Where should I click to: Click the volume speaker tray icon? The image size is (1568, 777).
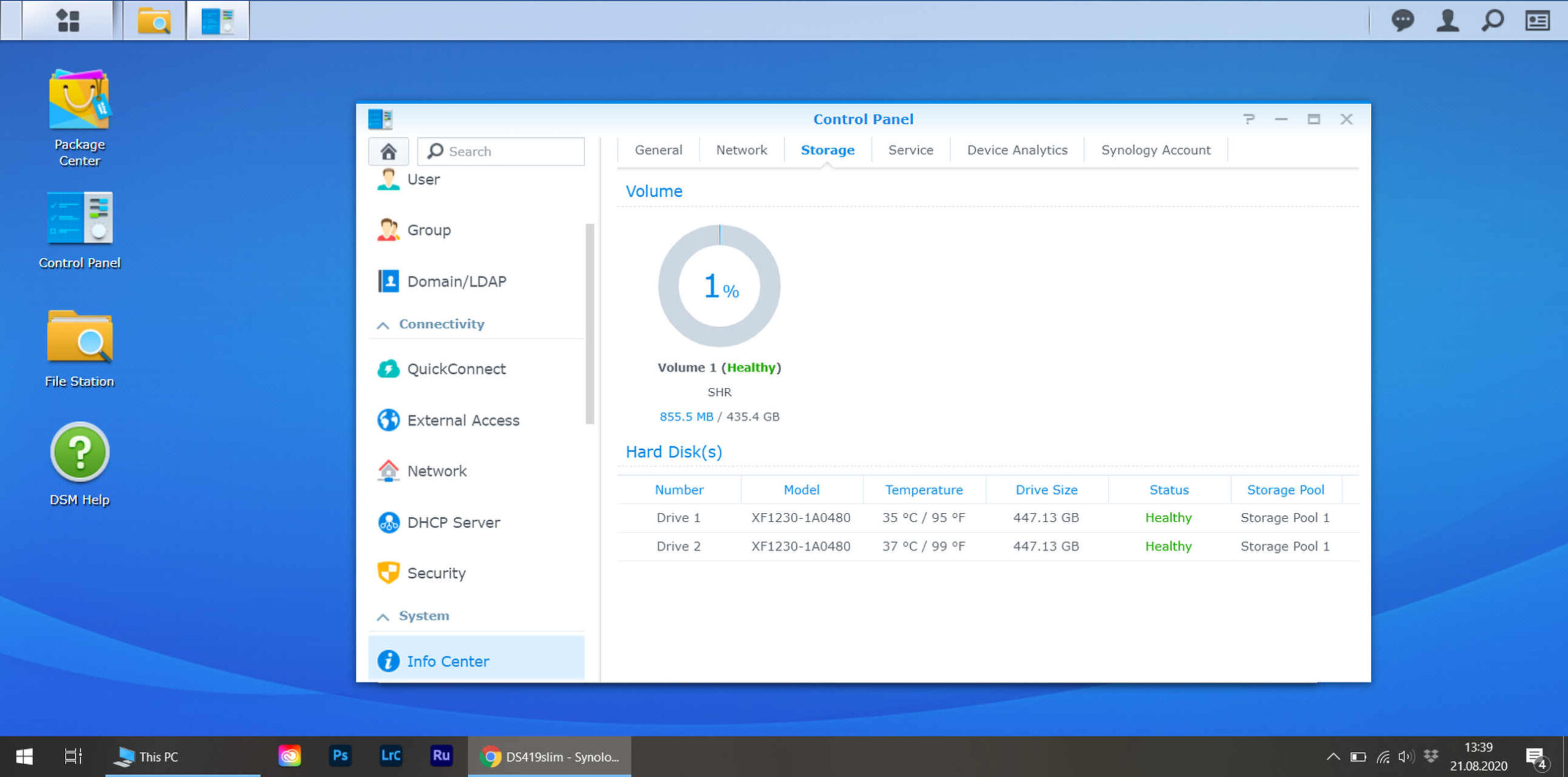click(1406, 757)
